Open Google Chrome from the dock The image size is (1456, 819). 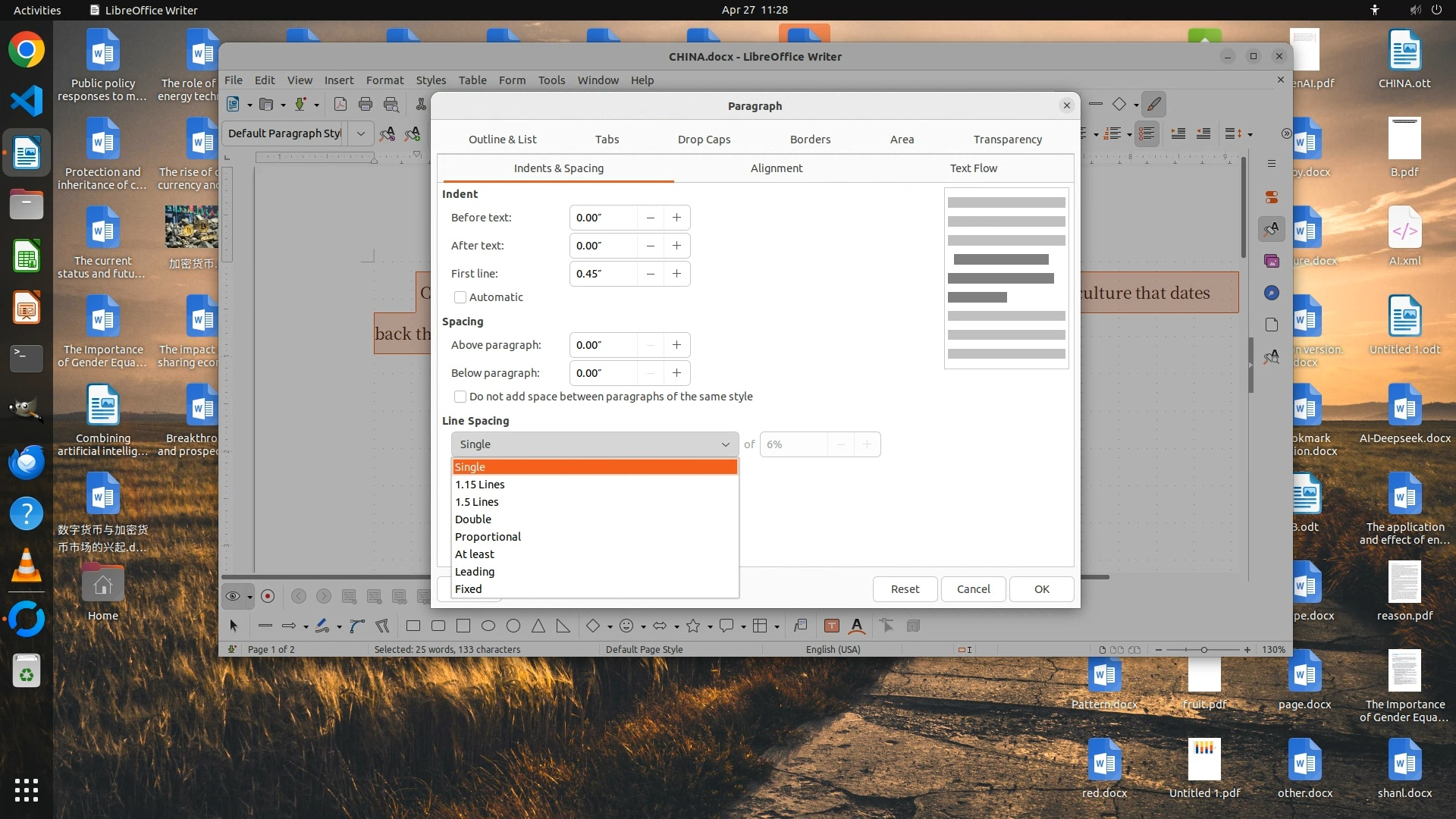pyautogui.click(x=27, y=51)
